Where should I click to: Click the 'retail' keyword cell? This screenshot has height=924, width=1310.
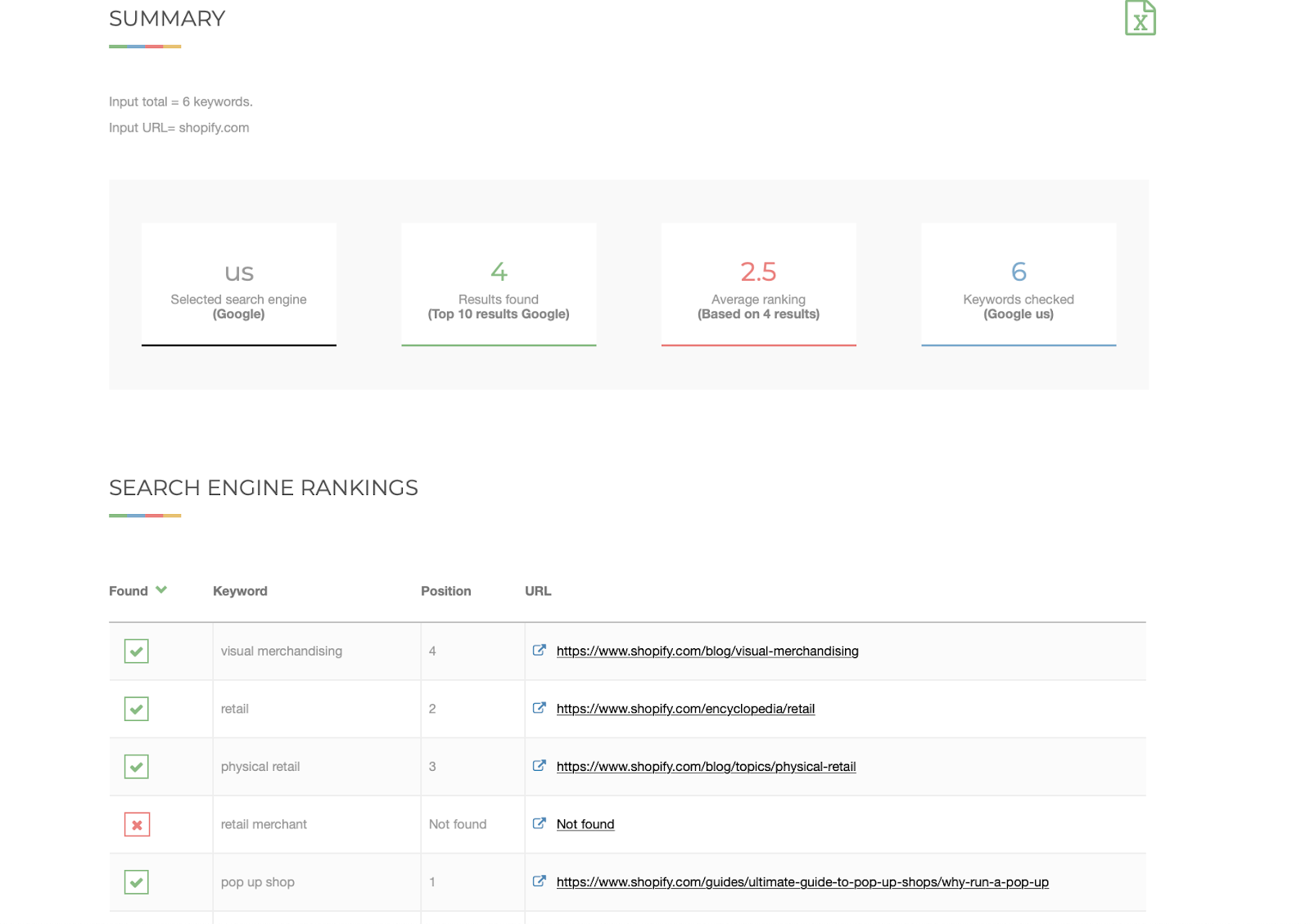coord(317,709)
